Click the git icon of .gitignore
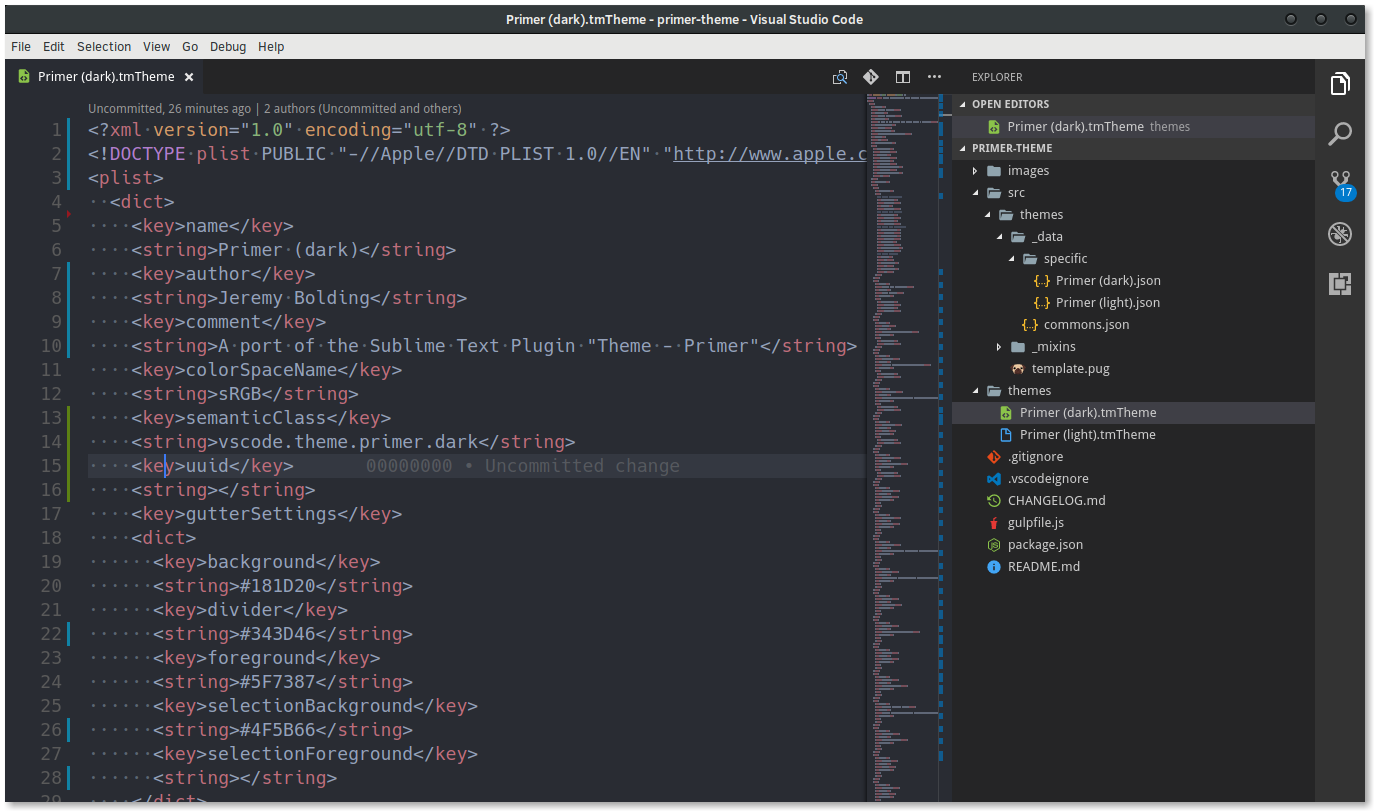Screen dimensions: 1374x811 994,457
